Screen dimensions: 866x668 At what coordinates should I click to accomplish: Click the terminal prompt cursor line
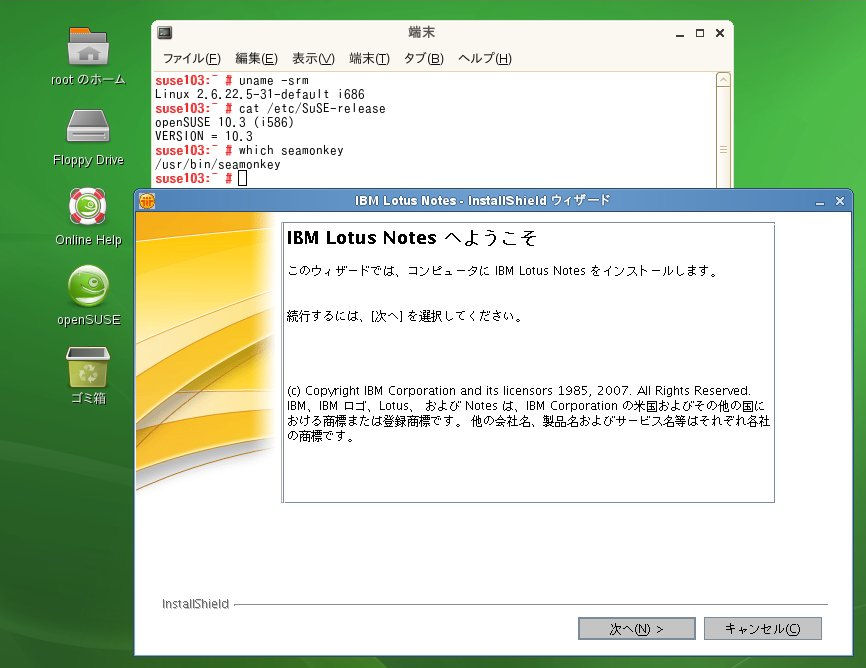coord(201,178)
